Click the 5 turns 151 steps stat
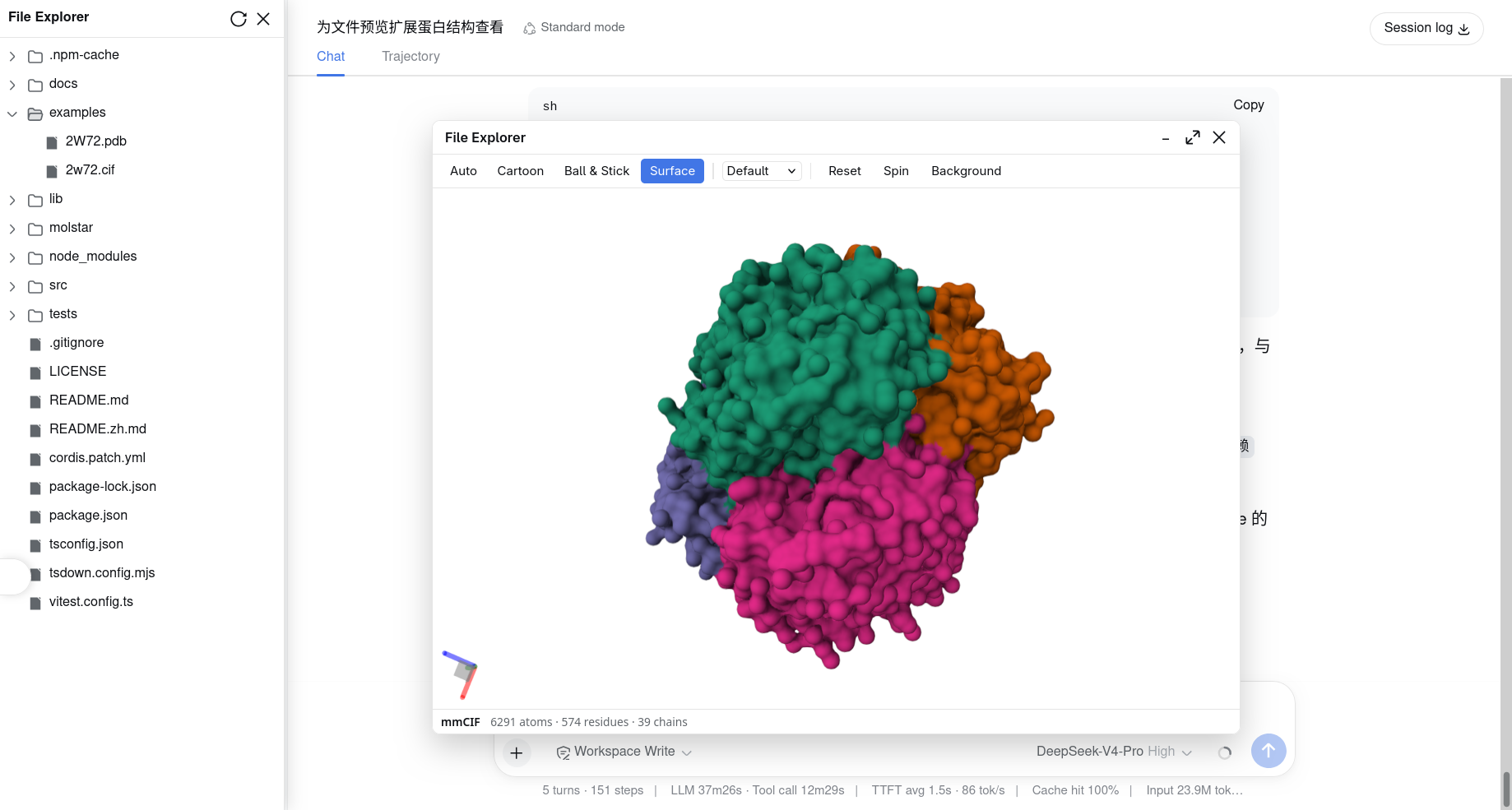 (592, 790)
